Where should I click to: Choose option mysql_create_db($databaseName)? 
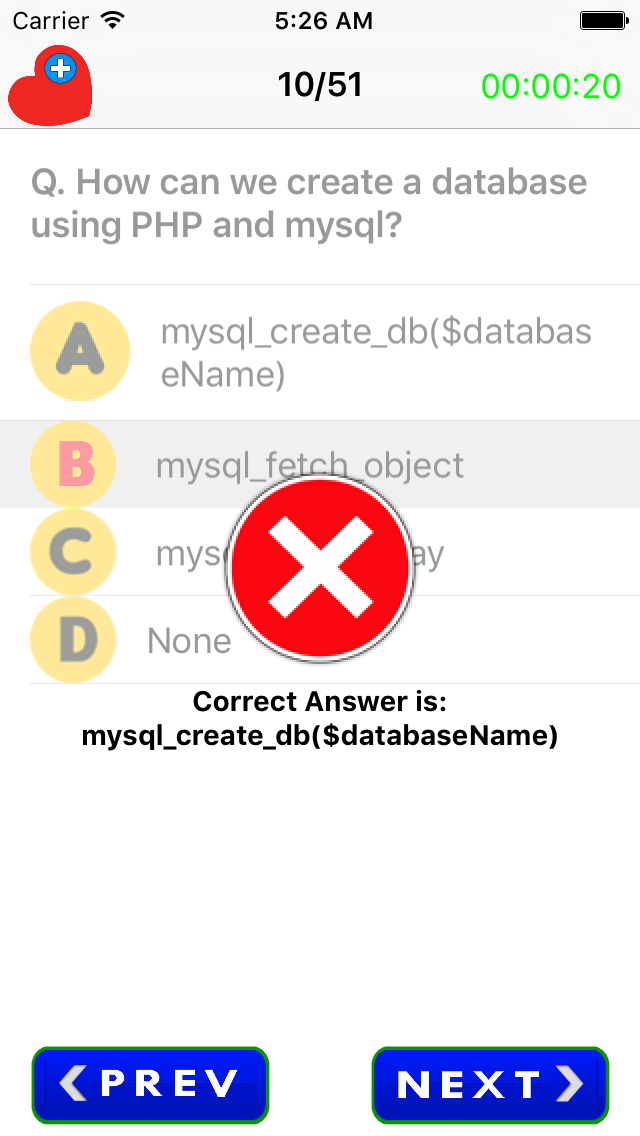375,353
